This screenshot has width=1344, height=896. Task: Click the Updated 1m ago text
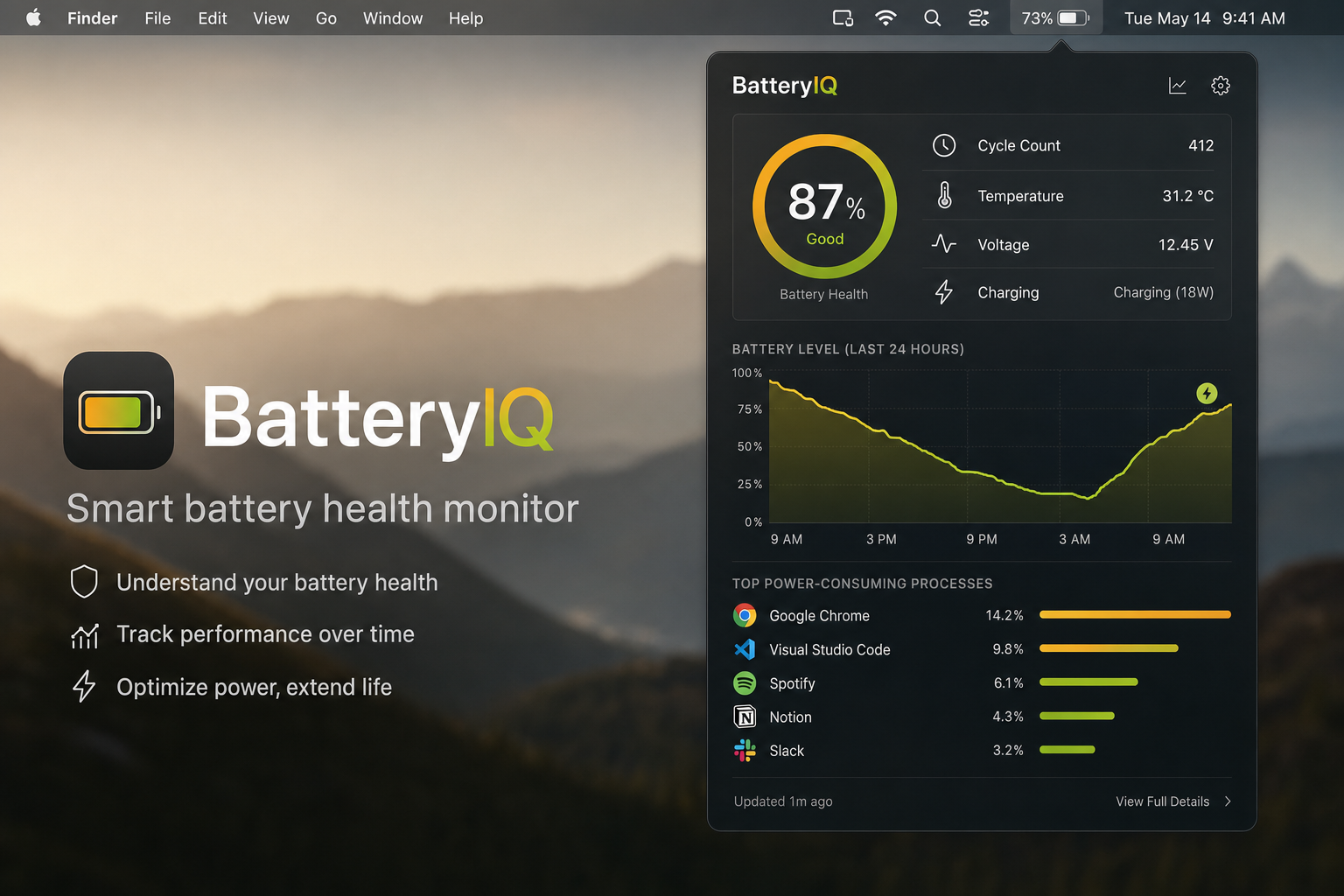tap(783, 801)
